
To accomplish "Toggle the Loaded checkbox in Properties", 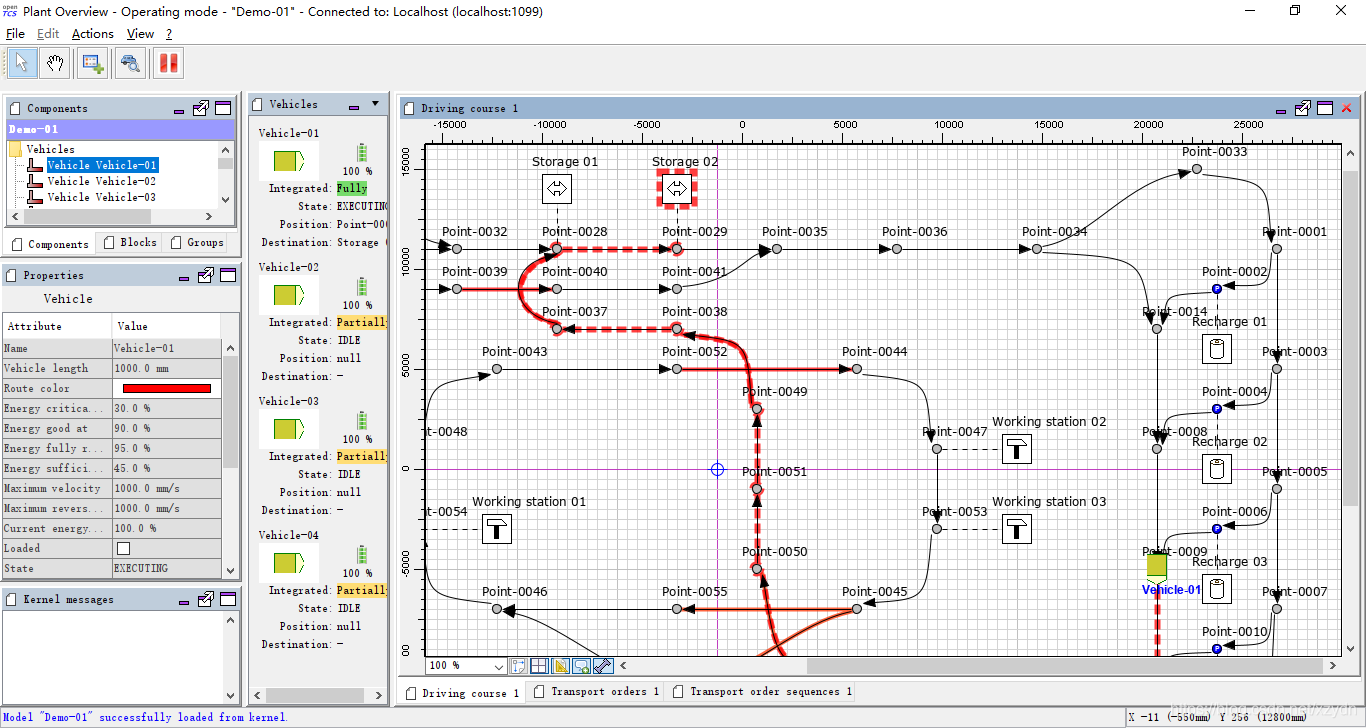I will point(123,548).
